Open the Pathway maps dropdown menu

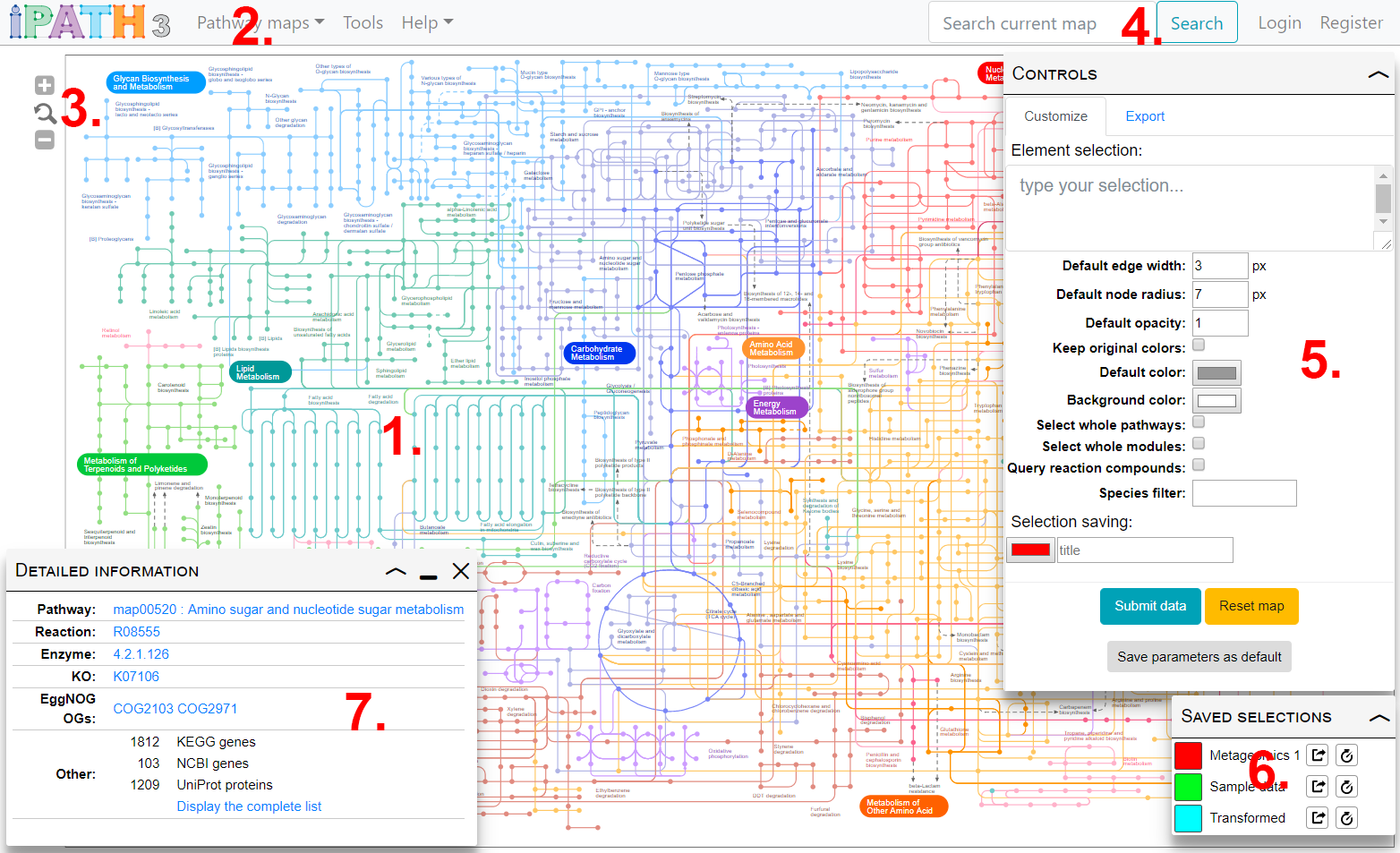[260, 23]
